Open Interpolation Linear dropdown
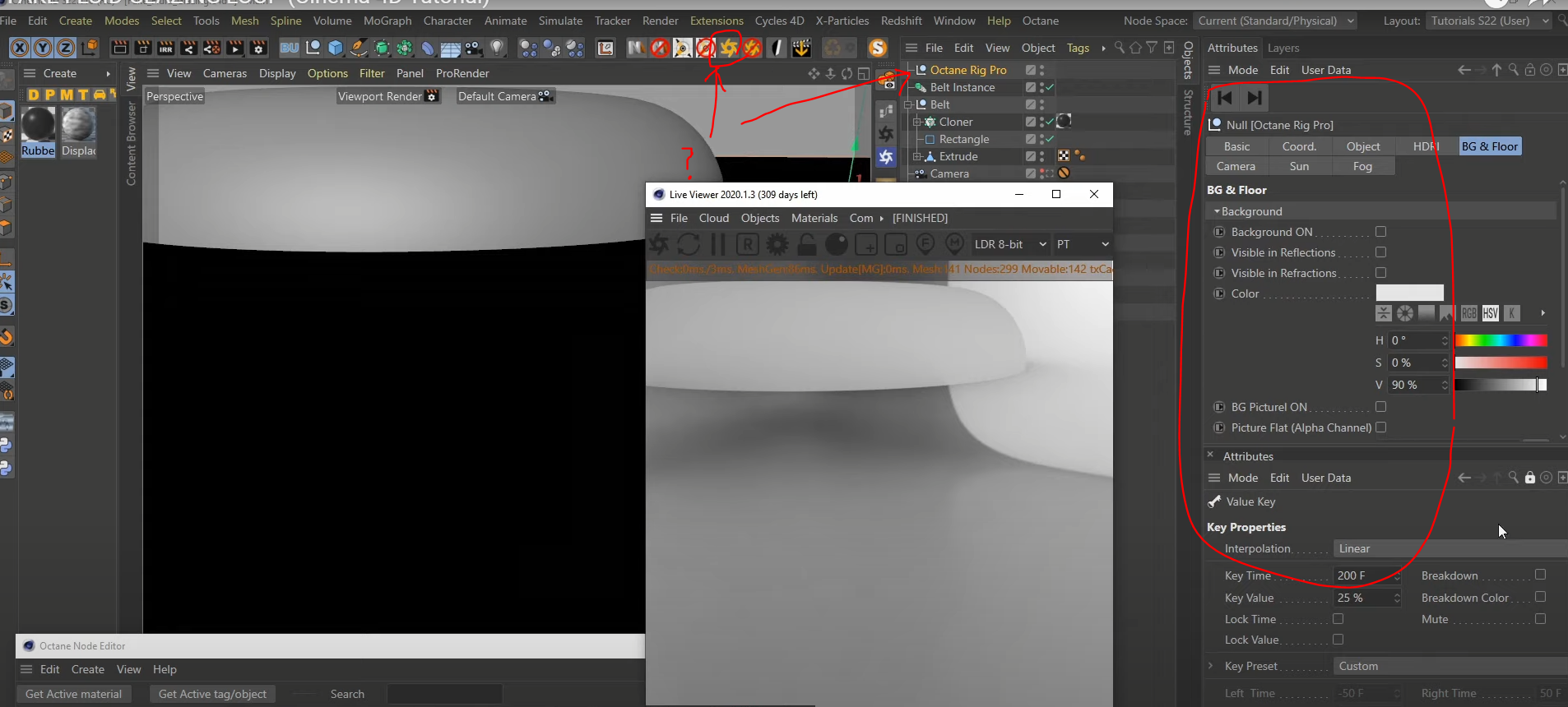The image size is (1568, 707). [1450, 548]
